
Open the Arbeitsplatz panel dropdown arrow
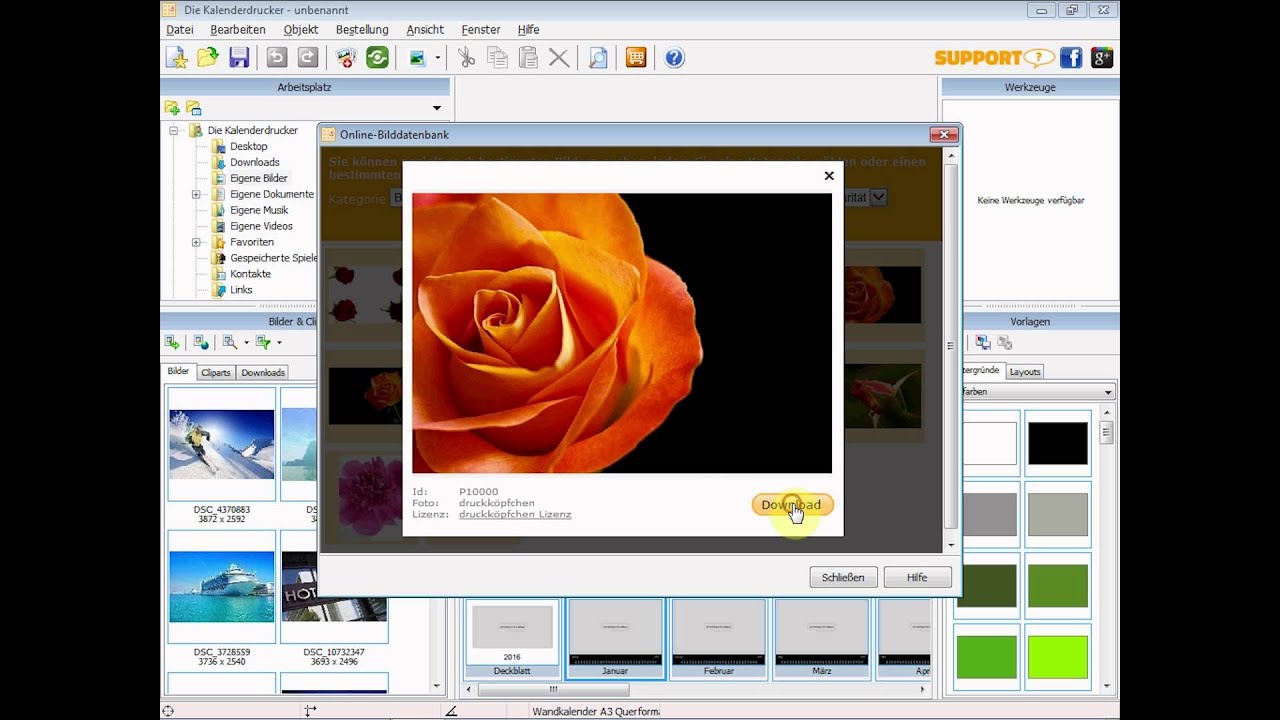pos(437,108)
